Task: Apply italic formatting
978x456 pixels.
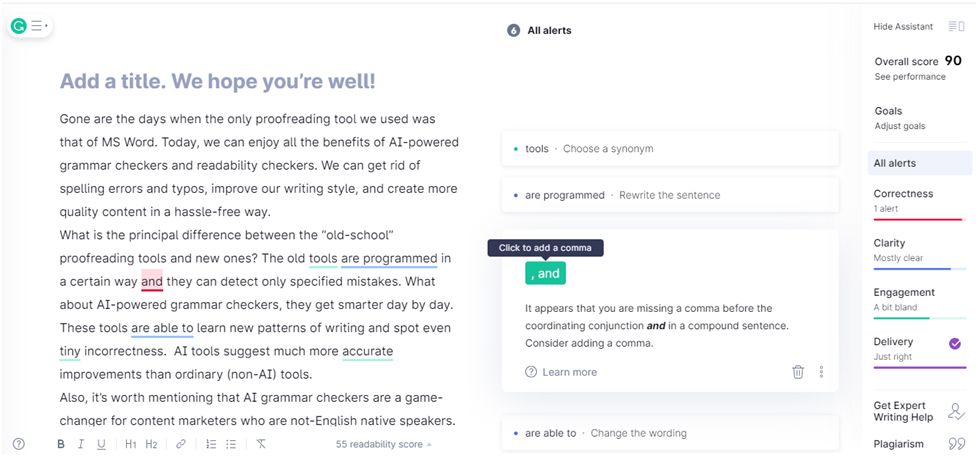Action: [80, 444]
